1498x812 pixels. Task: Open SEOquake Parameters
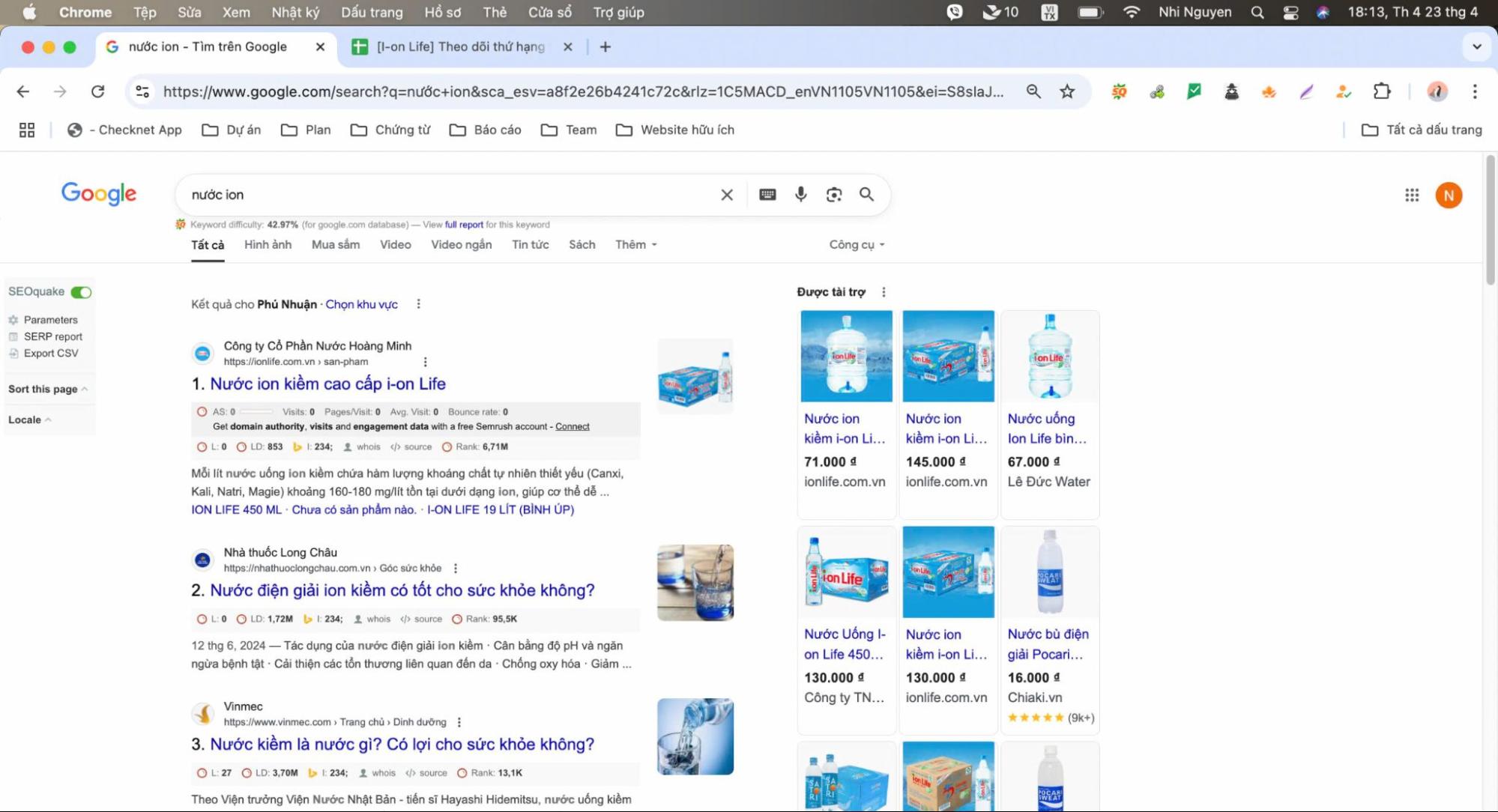point(50,320)
